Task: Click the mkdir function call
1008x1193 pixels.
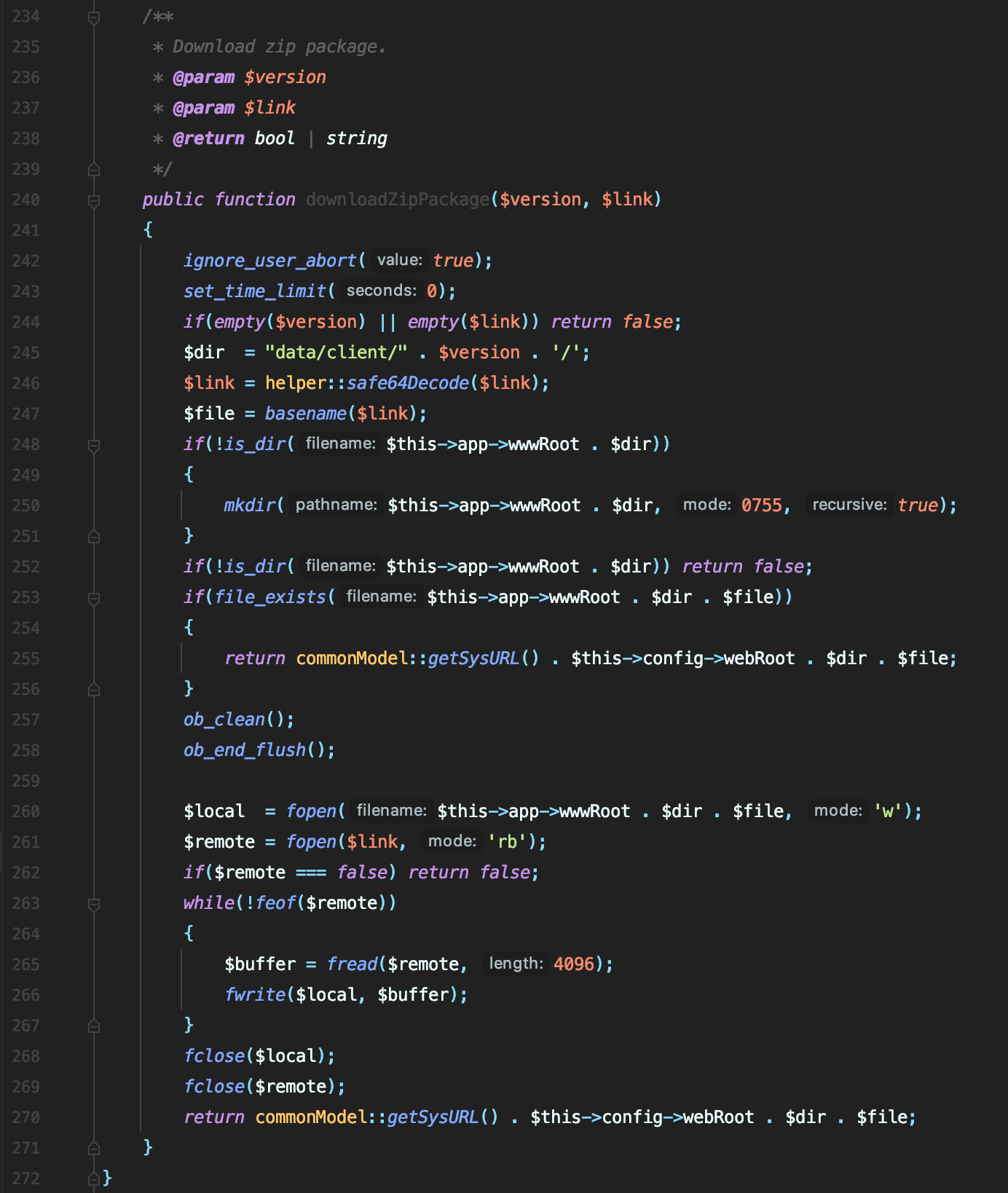Action: pos(250,505)
